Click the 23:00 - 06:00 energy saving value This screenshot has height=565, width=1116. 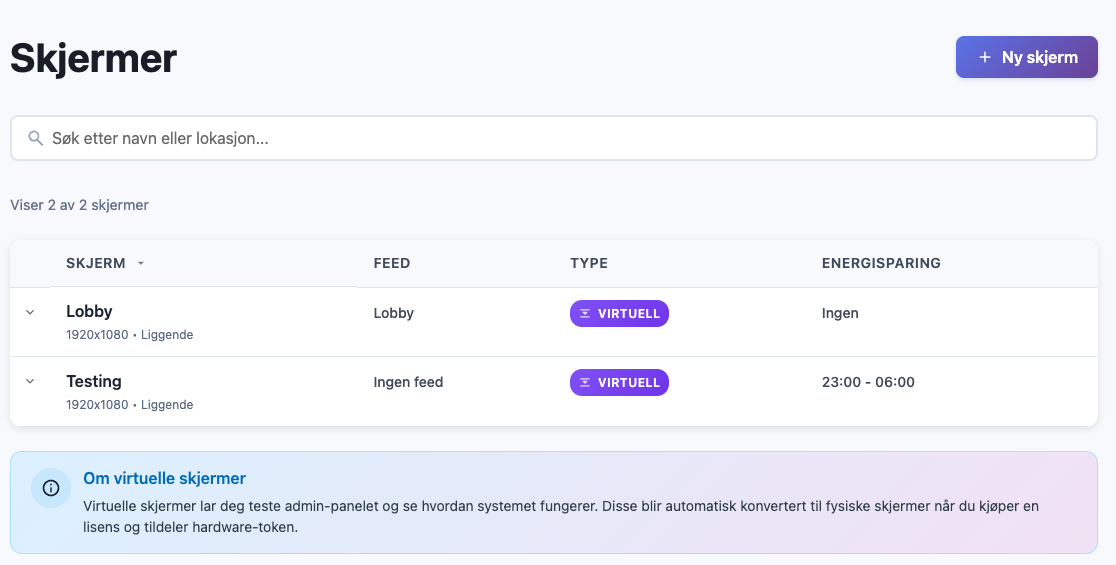pyautogui.click(x=868, y=382)
